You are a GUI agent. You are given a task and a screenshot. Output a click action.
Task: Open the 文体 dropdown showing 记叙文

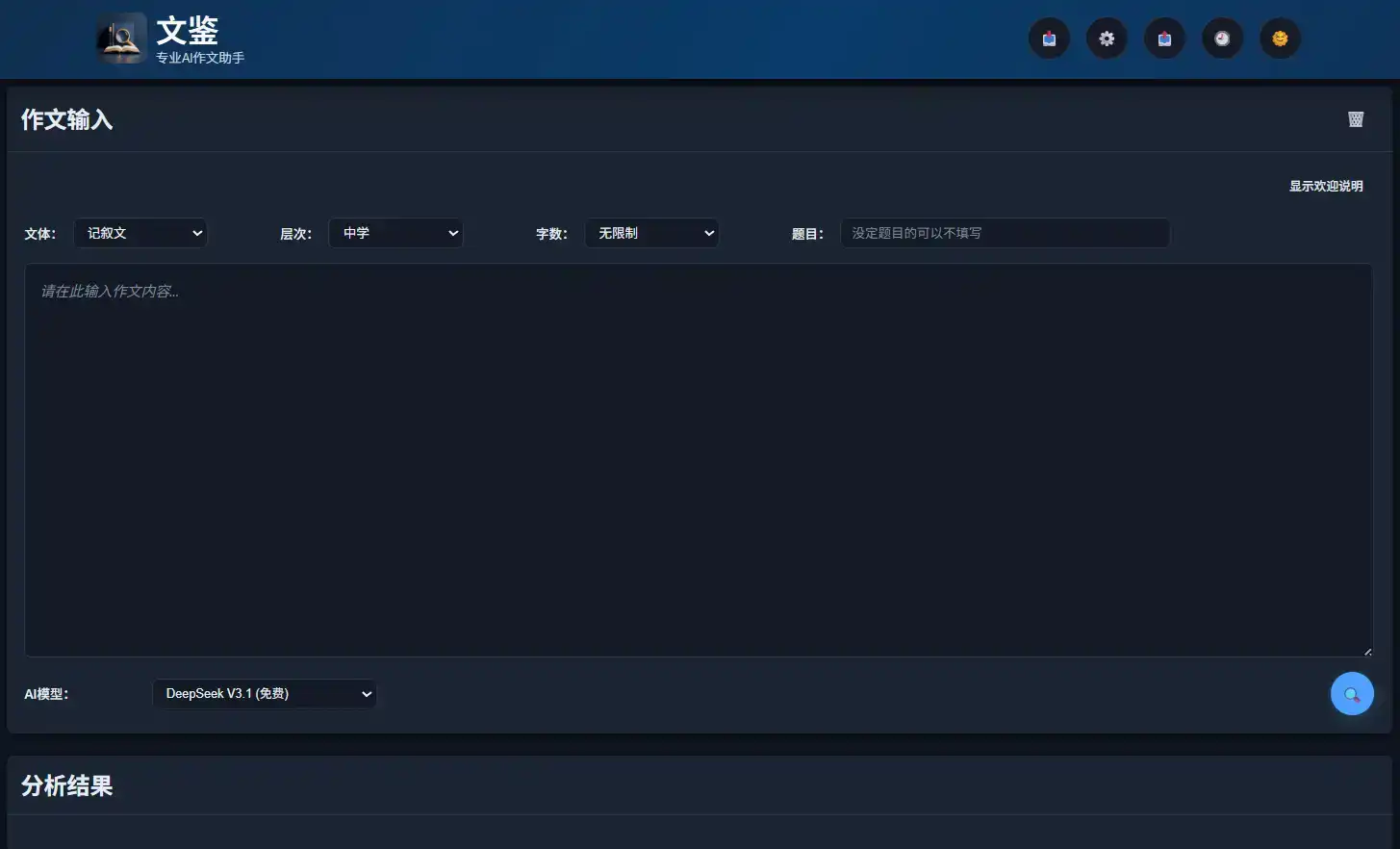140,233
